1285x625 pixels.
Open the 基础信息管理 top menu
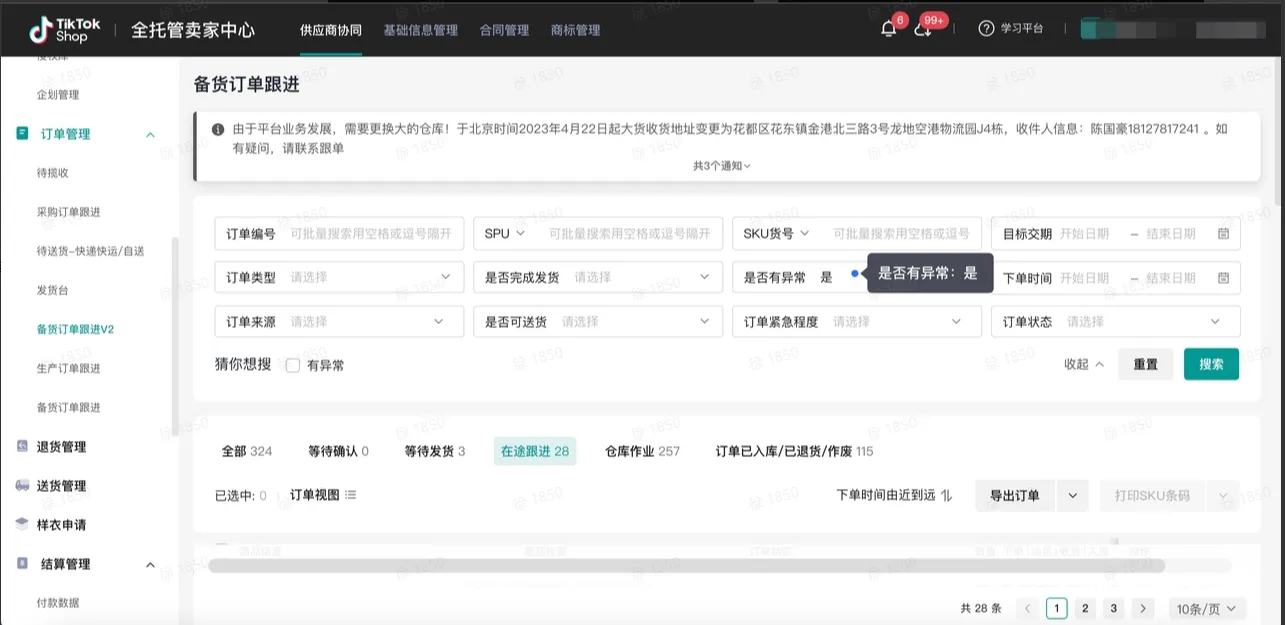tap(420, 30)
